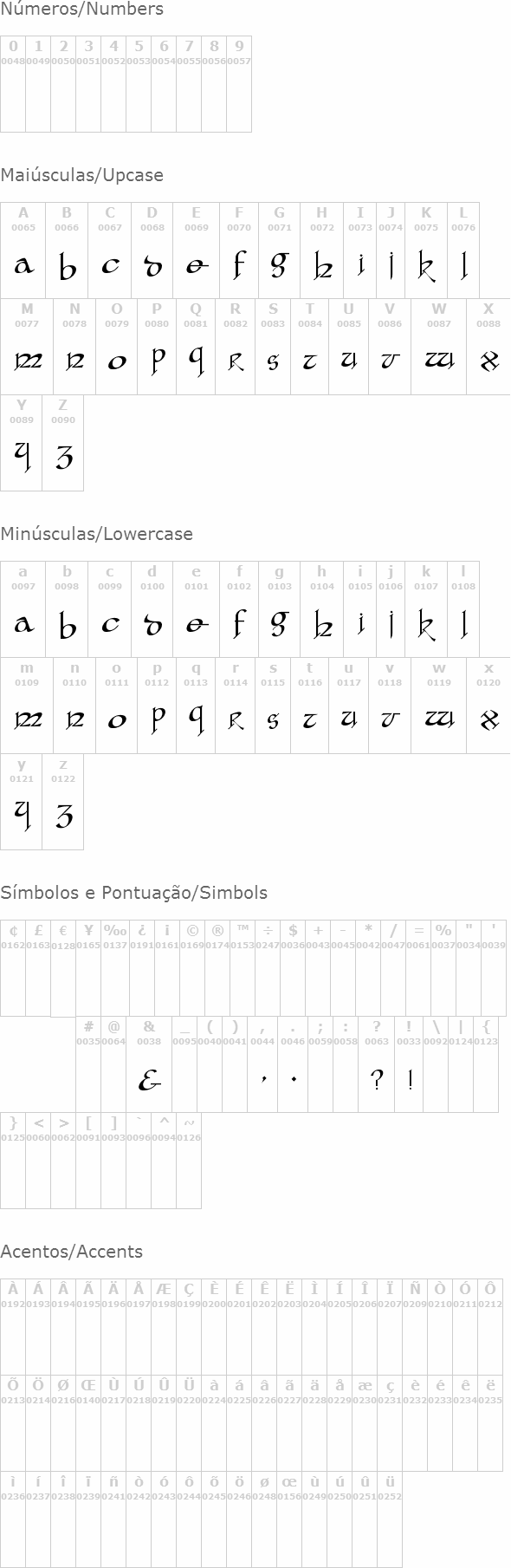Screen dimensions: 511x1568
Task: Select the number 9 cell 0057
Action: pyautogui.click(x=239, y=84)
